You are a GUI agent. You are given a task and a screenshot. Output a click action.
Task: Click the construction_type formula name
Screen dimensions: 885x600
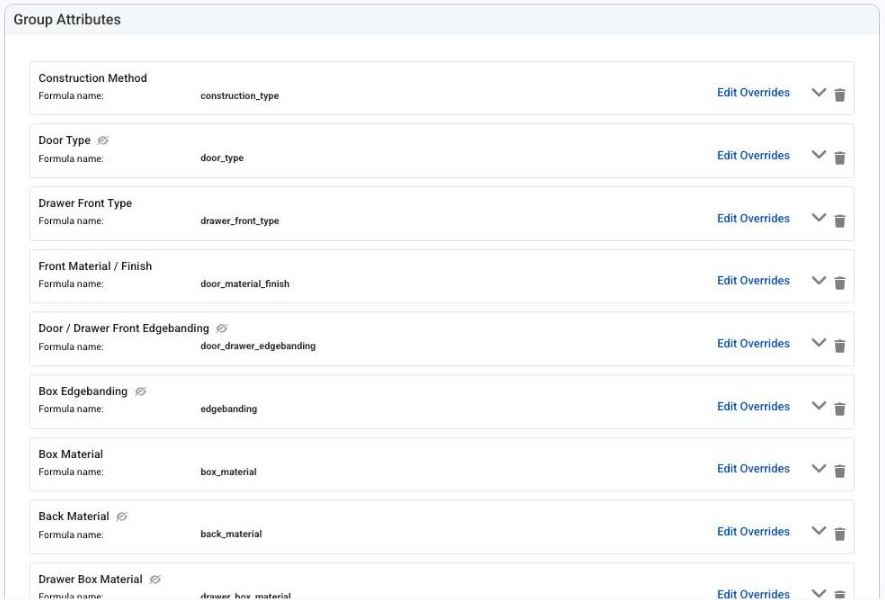point(239,96)
